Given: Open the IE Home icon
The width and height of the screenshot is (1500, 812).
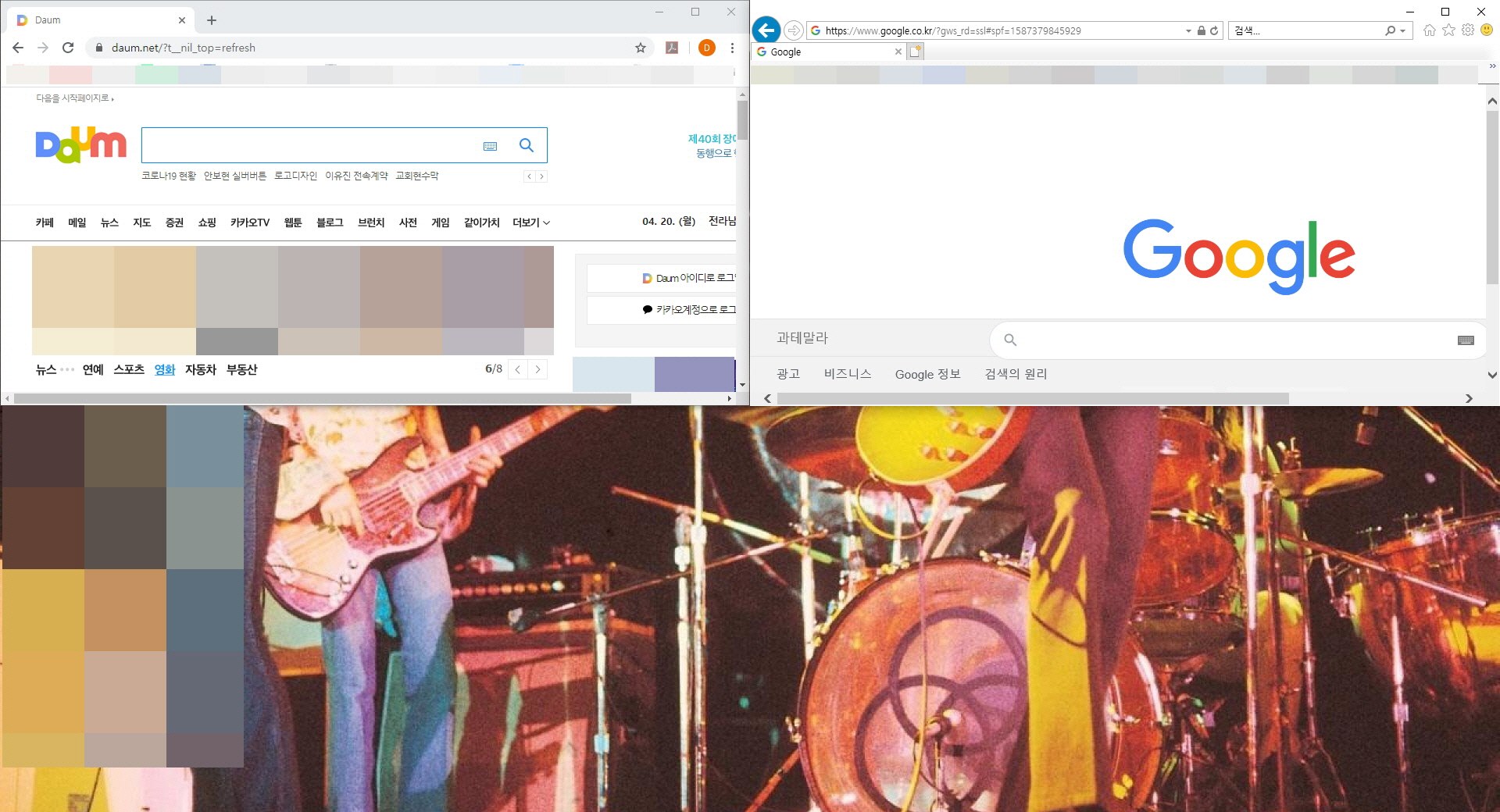Looking at the screenshot, I should (x=1430, y=30).
